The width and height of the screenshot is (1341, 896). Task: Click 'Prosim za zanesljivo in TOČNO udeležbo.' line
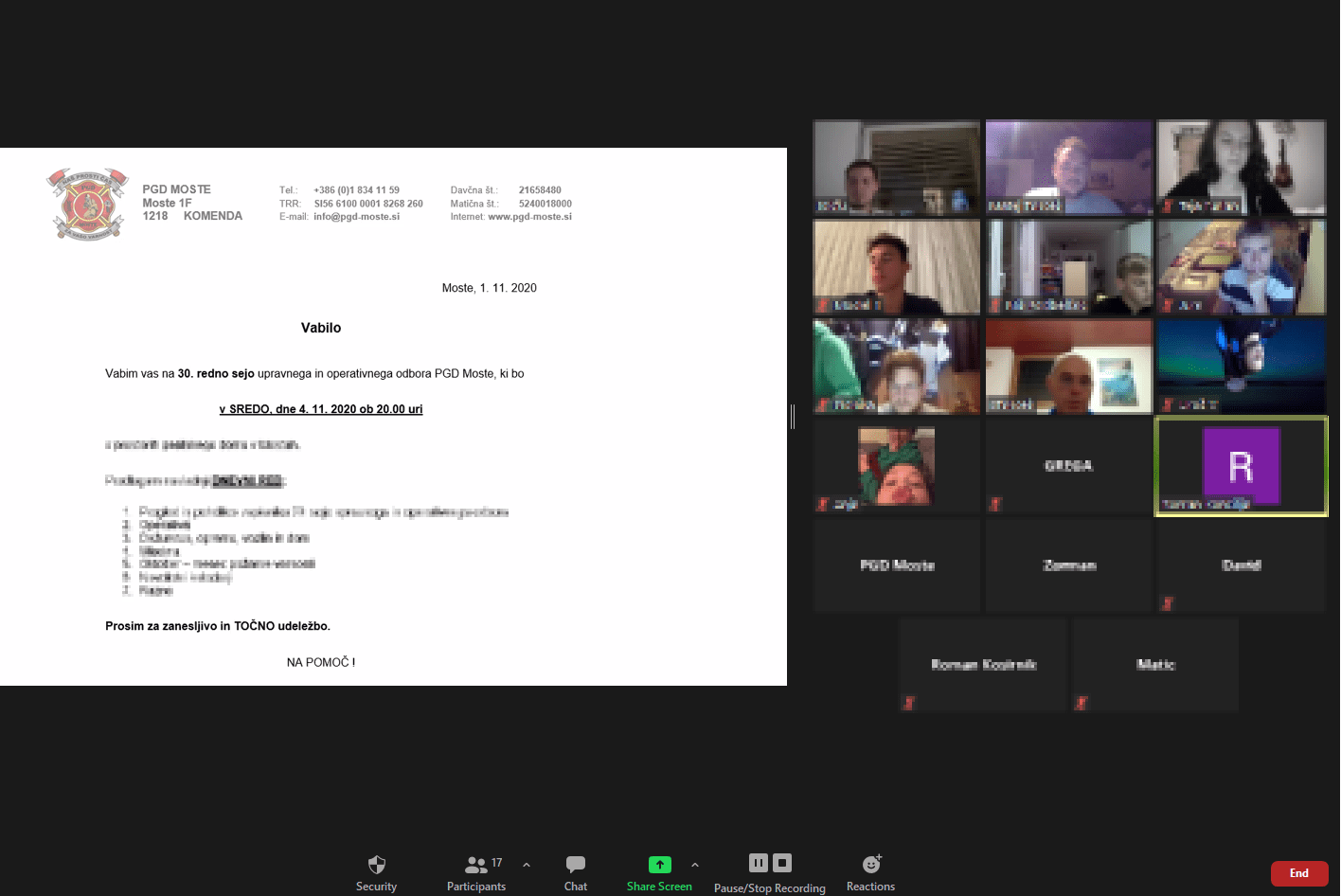pyautogui.click(x=218, y=626)
